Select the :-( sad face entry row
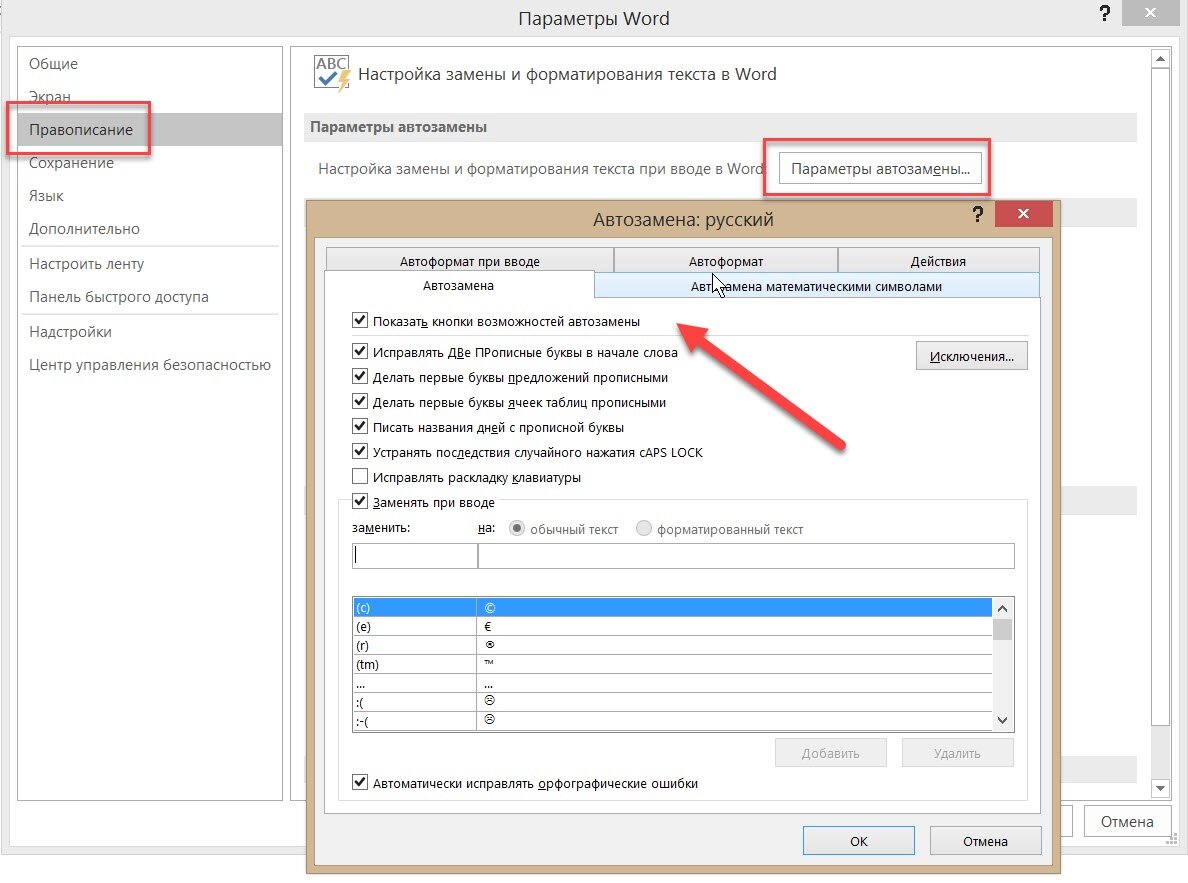 (672, 721)
